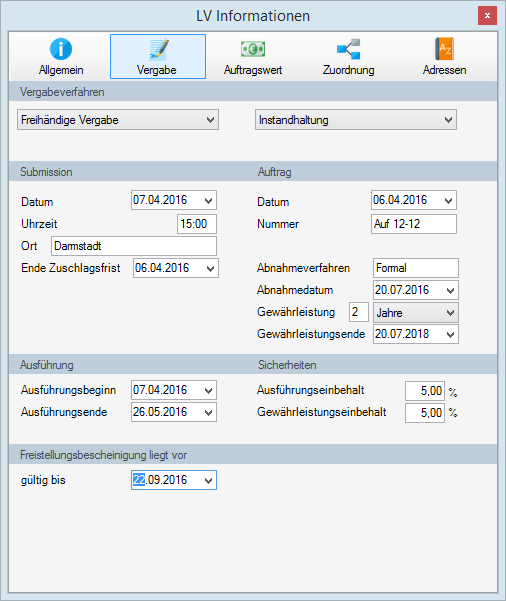The width and height of the screenshot is (506, 601).
Task: Click the Allgemein tab label
Action: 61,70
